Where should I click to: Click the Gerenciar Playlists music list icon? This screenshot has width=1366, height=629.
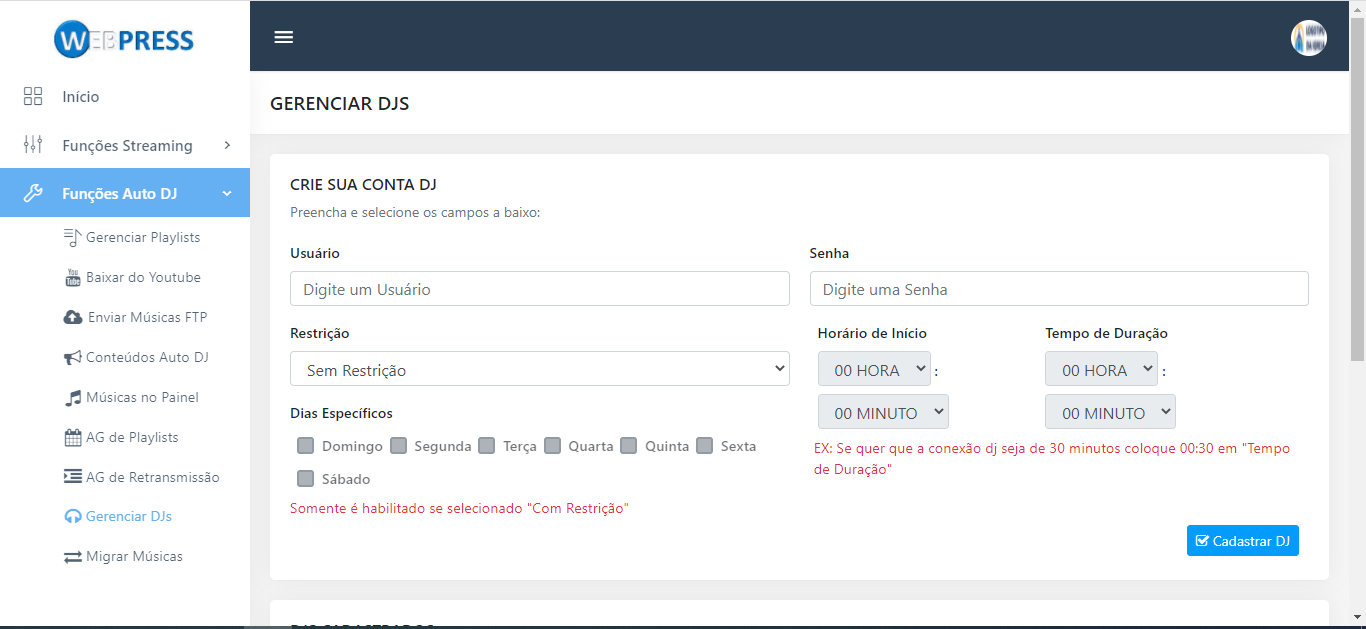[x=73, y=237]
